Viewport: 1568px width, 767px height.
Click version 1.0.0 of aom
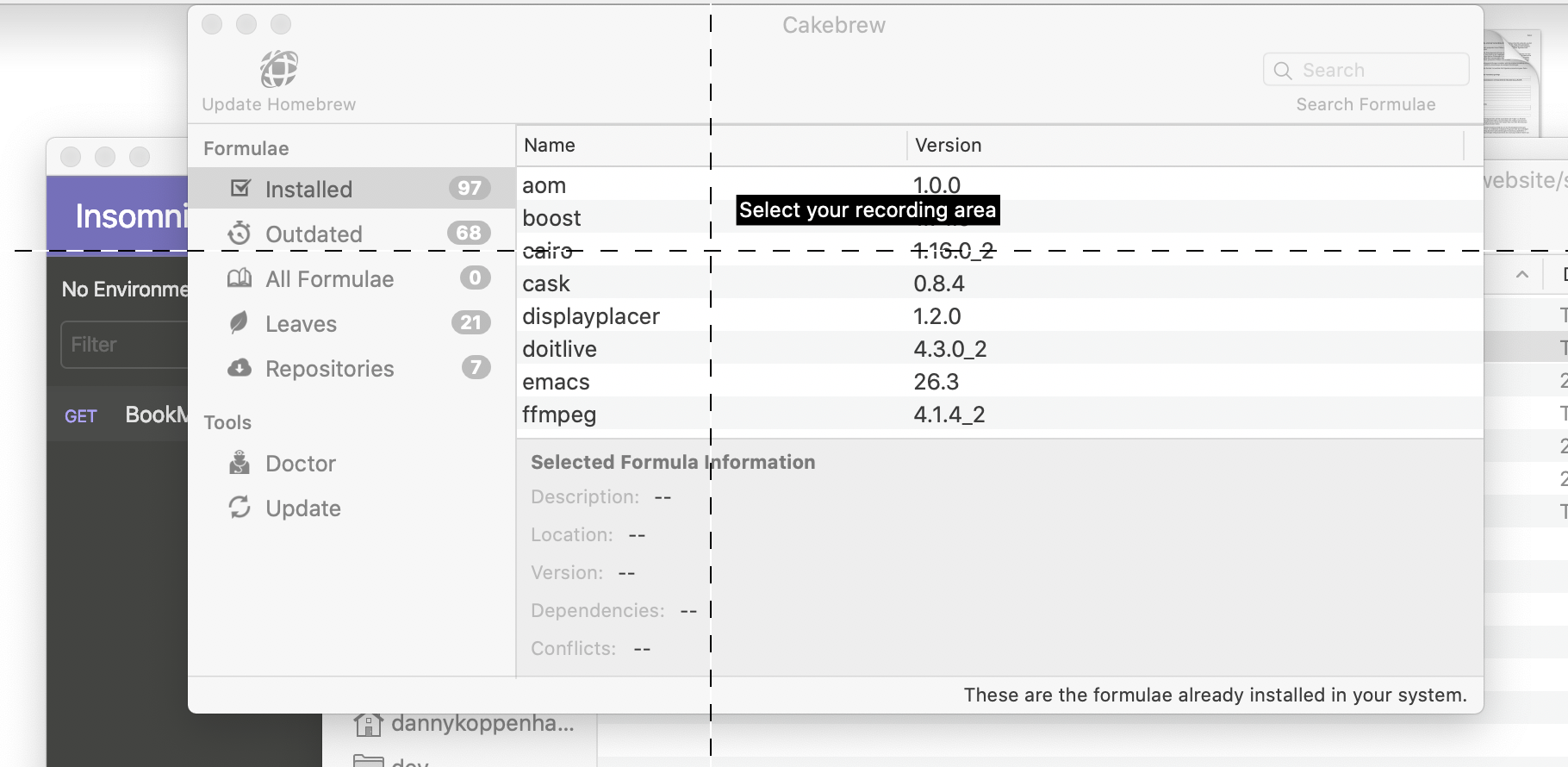pos(936,185)
